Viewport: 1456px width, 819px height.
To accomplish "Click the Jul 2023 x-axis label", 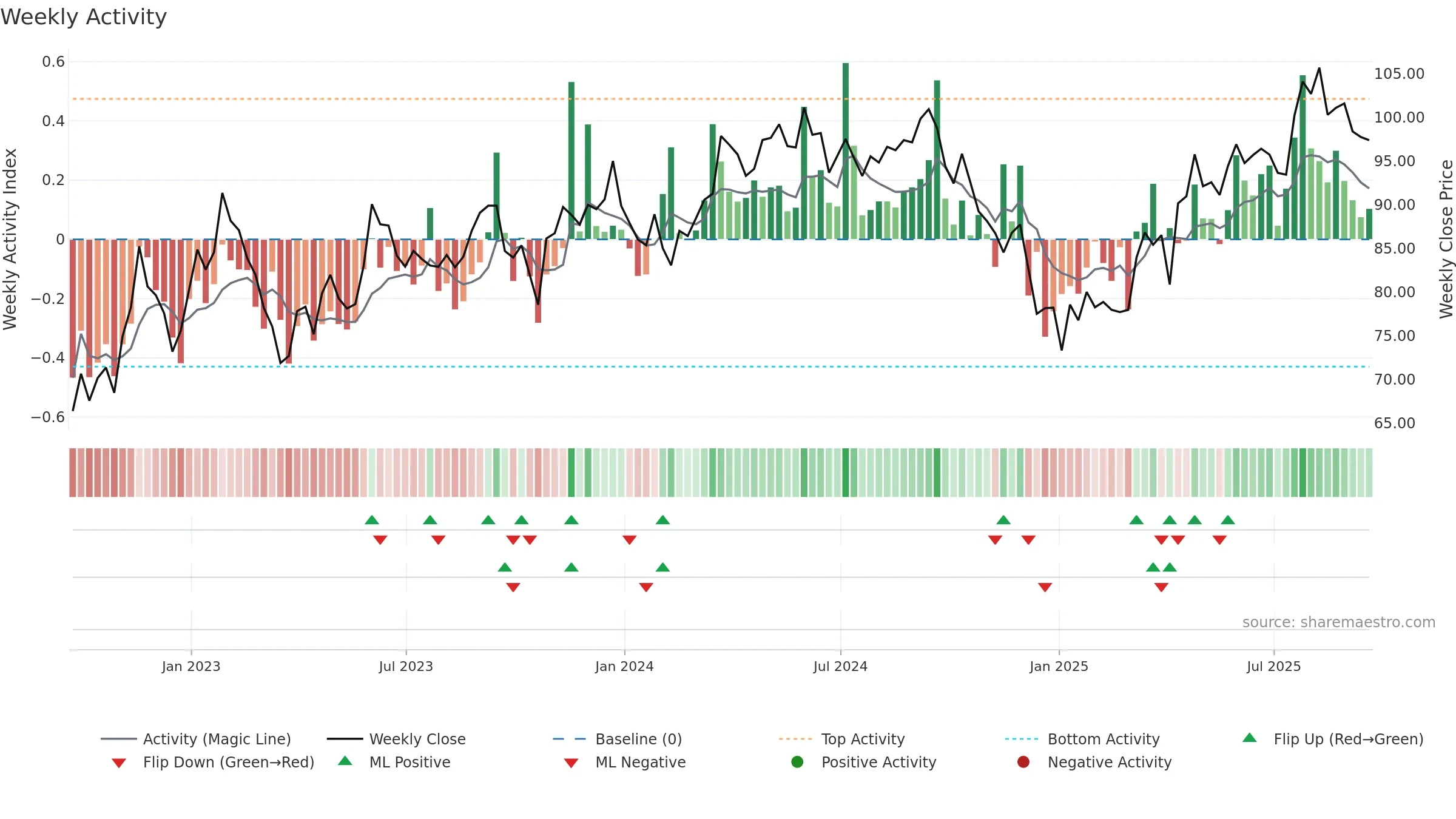I will (406, 666).
